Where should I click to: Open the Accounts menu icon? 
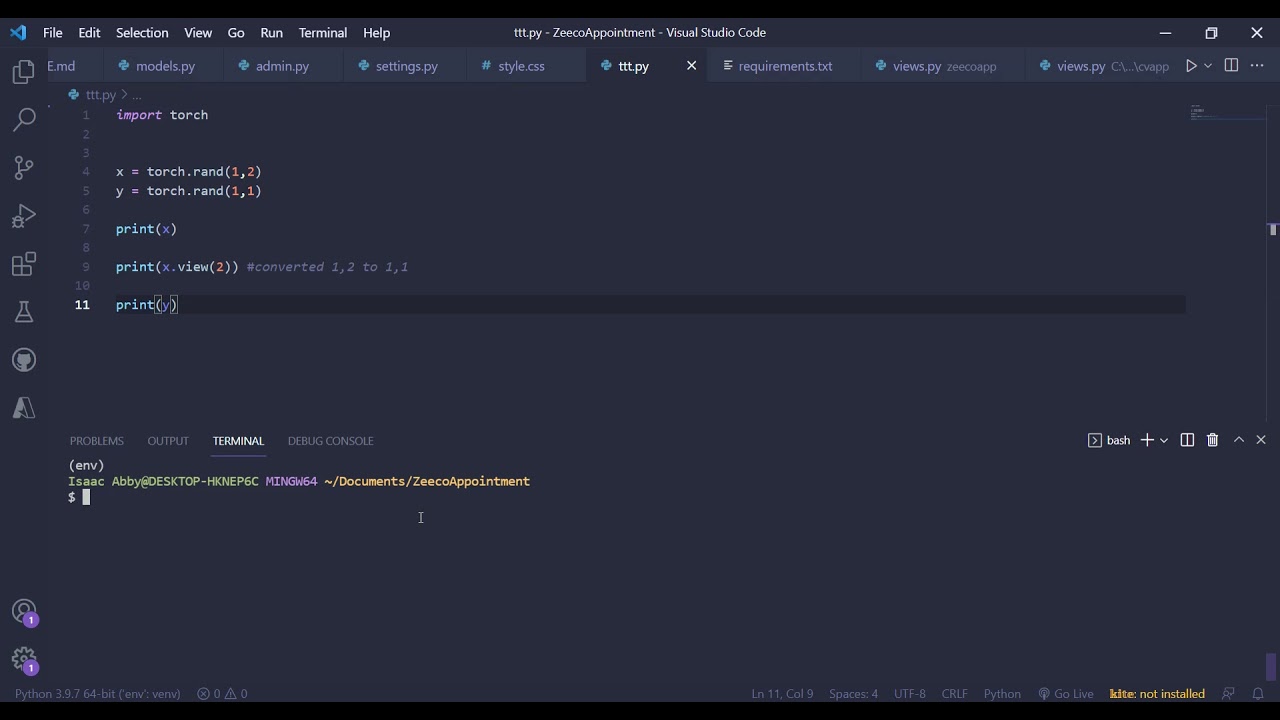click(x=24, y=612)
